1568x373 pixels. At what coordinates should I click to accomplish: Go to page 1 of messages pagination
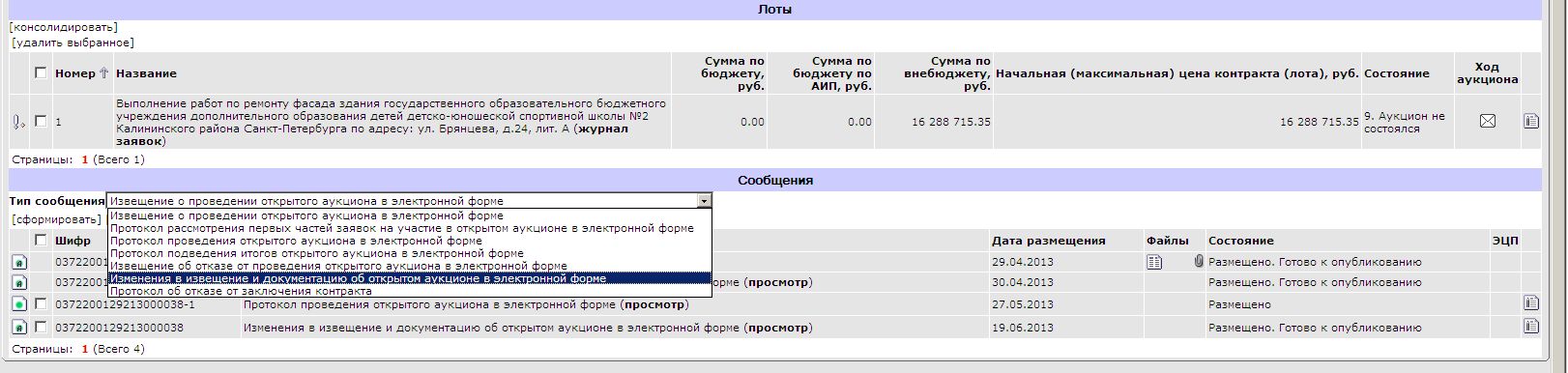pyautogui.click(x=85, y=349)
